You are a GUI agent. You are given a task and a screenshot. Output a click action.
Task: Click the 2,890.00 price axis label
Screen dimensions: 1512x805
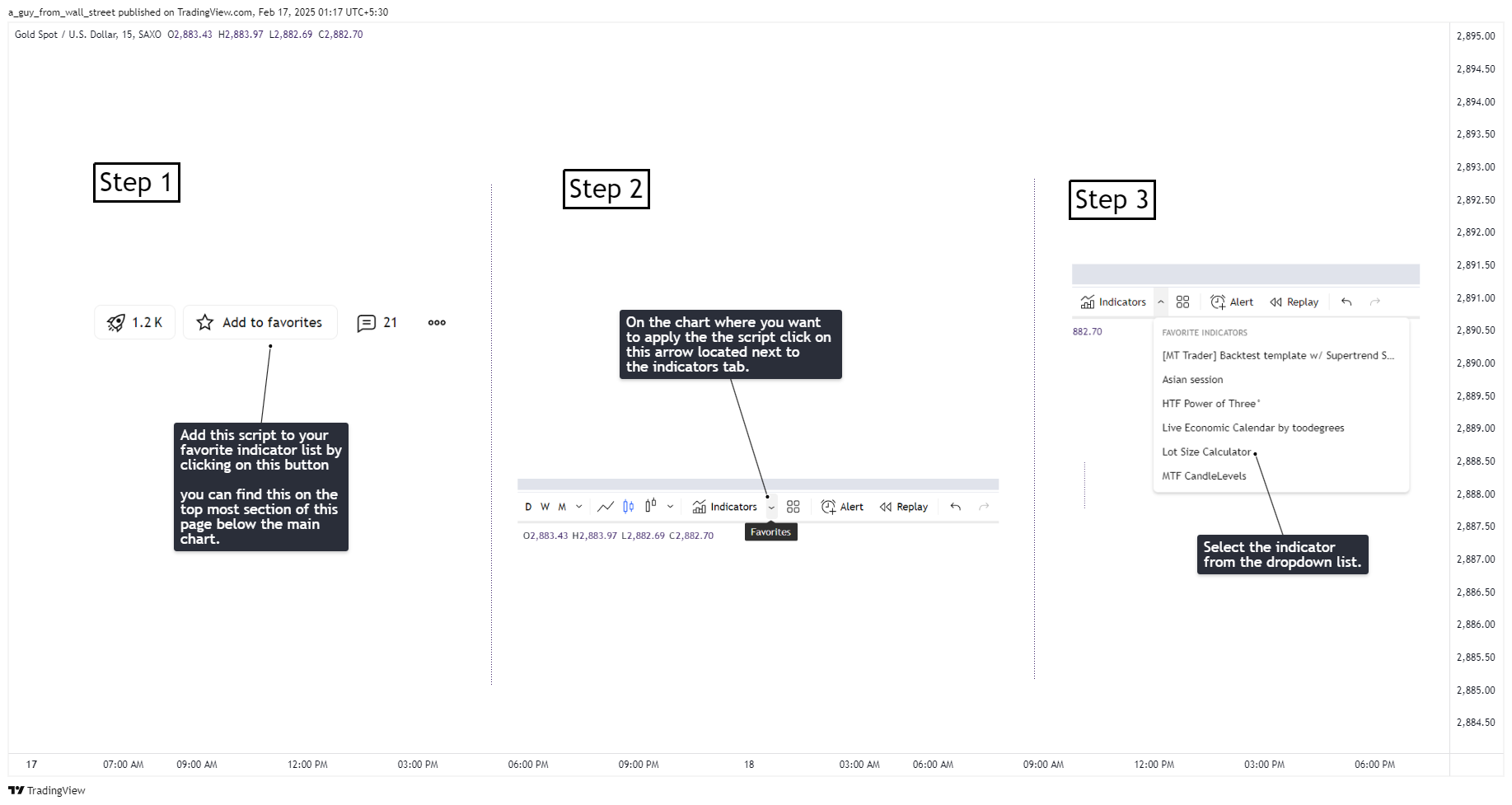(x=1476, y=363)
